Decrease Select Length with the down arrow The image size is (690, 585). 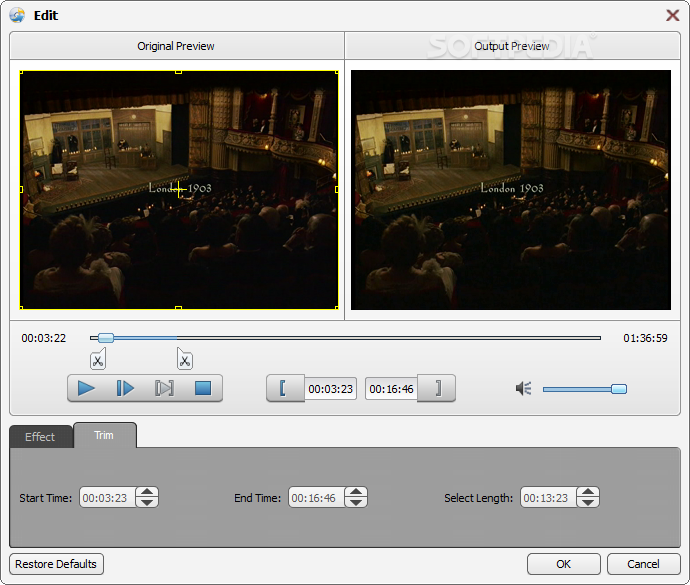[588, 503]
